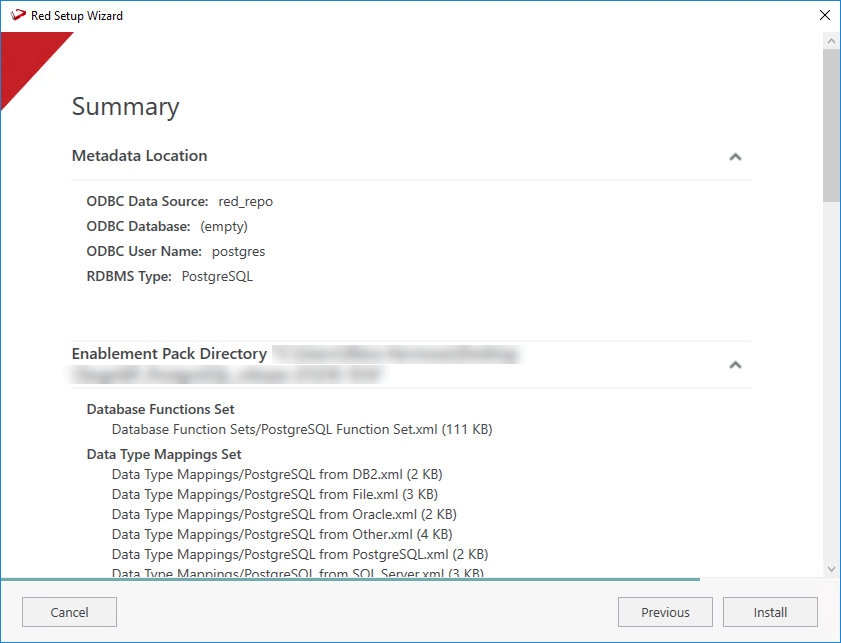The width and height of the screenshot is (841, 643).
Task: Click the Data Type Mappings Set heading
Action: tap(164, 454)
